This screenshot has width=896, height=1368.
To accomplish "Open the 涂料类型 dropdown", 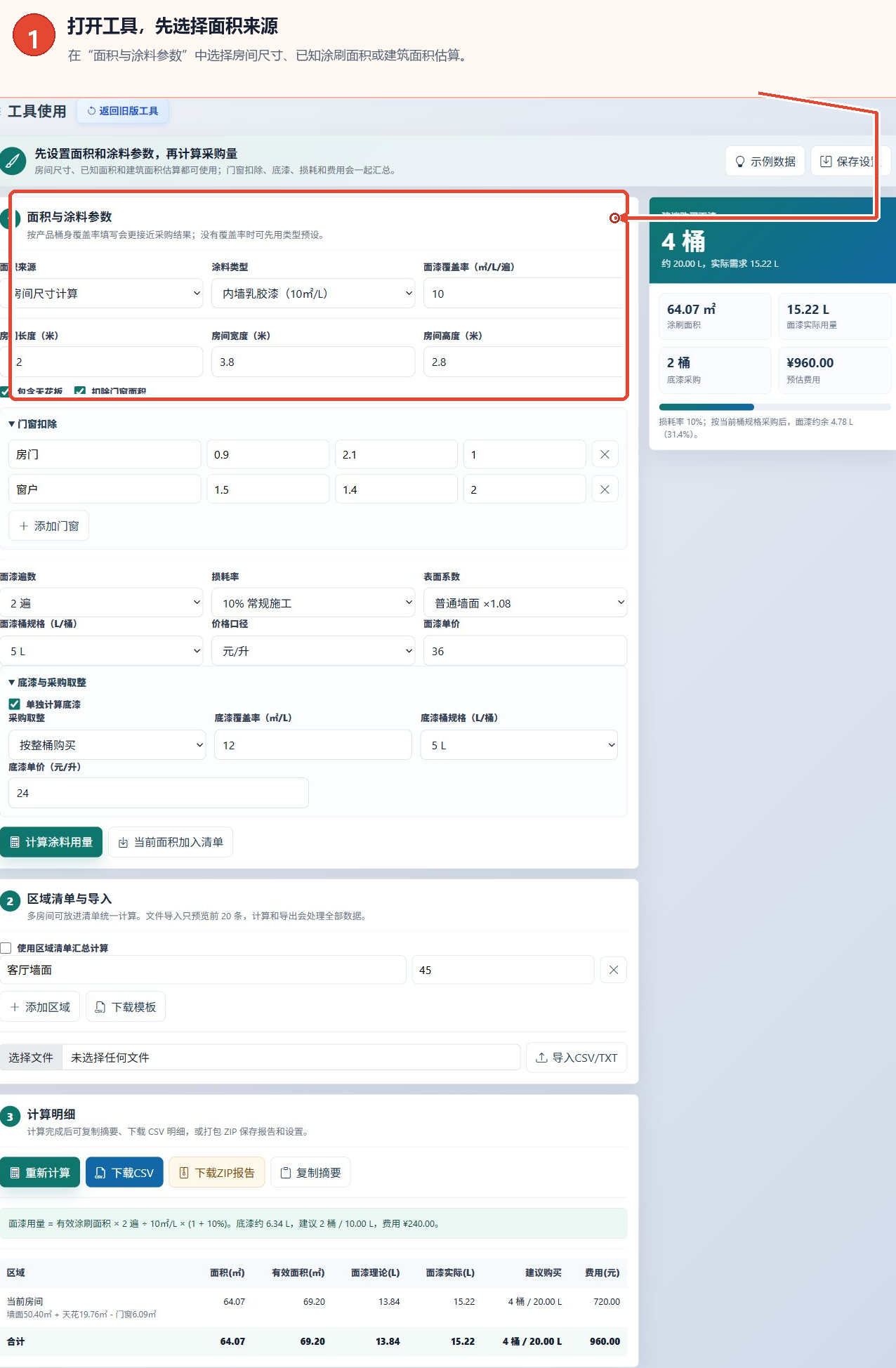I will click(313, 294).
